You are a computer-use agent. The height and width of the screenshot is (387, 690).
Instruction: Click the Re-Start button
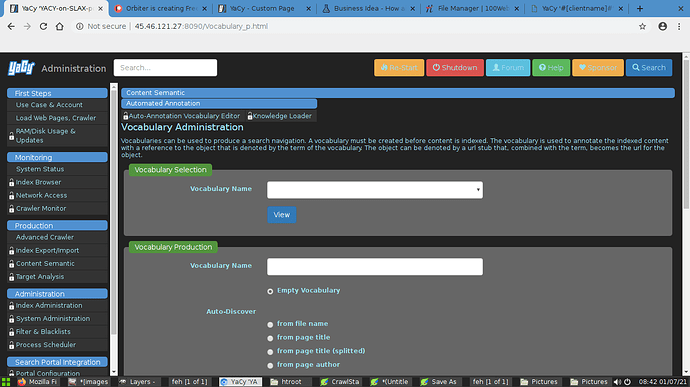[x=399, y=68]
